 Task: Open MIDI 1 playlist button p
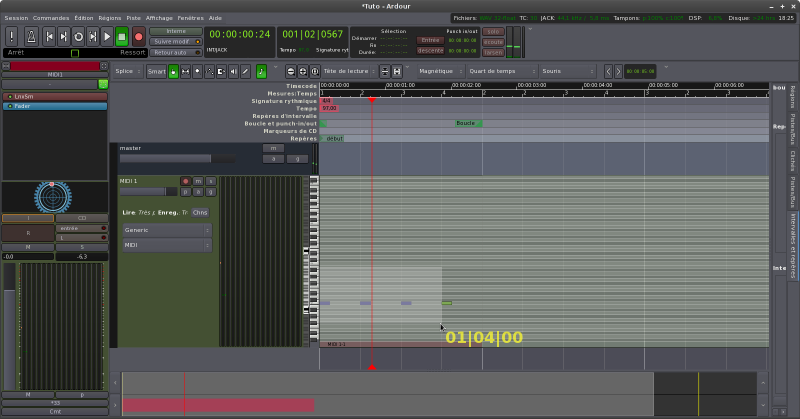point(186,192)
